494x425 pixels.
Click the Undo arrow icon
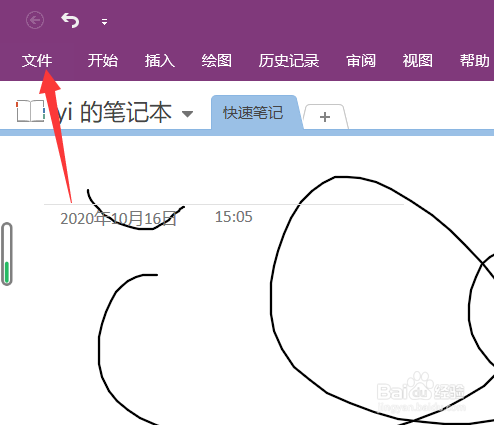click(70, 21)
